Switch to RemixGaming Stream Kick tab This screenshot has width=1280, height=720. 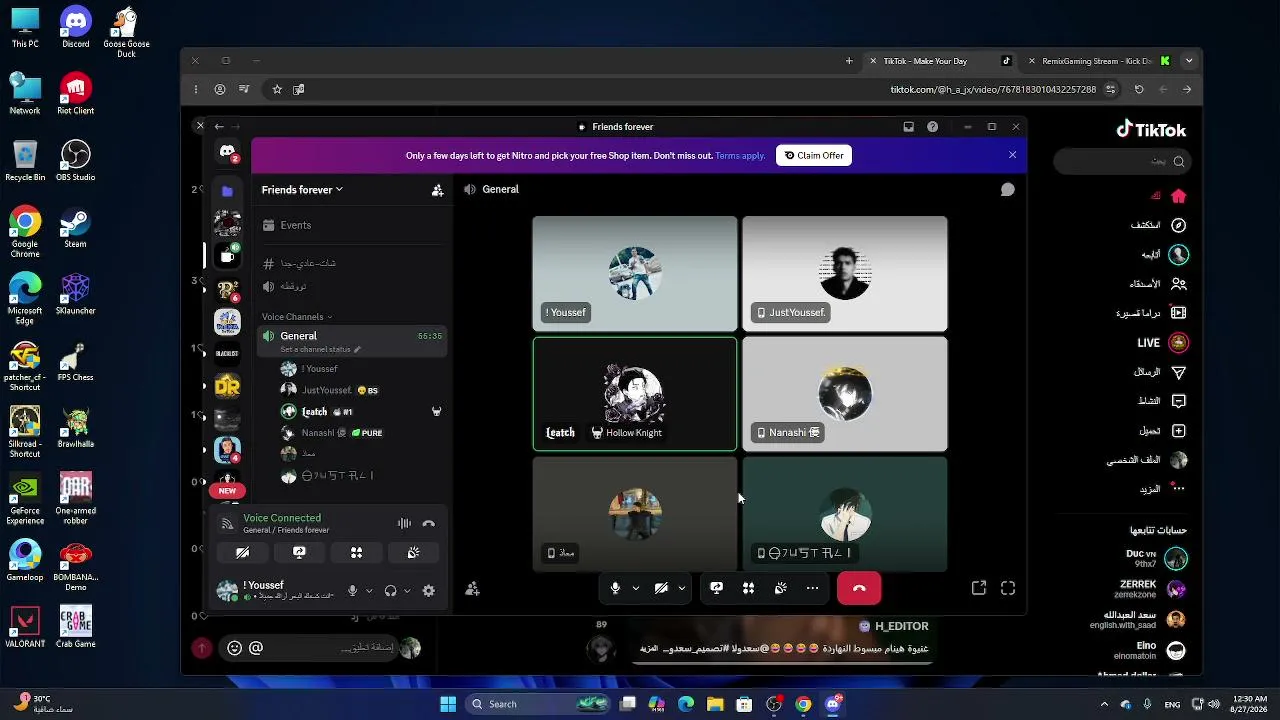tap(1097, 61)
